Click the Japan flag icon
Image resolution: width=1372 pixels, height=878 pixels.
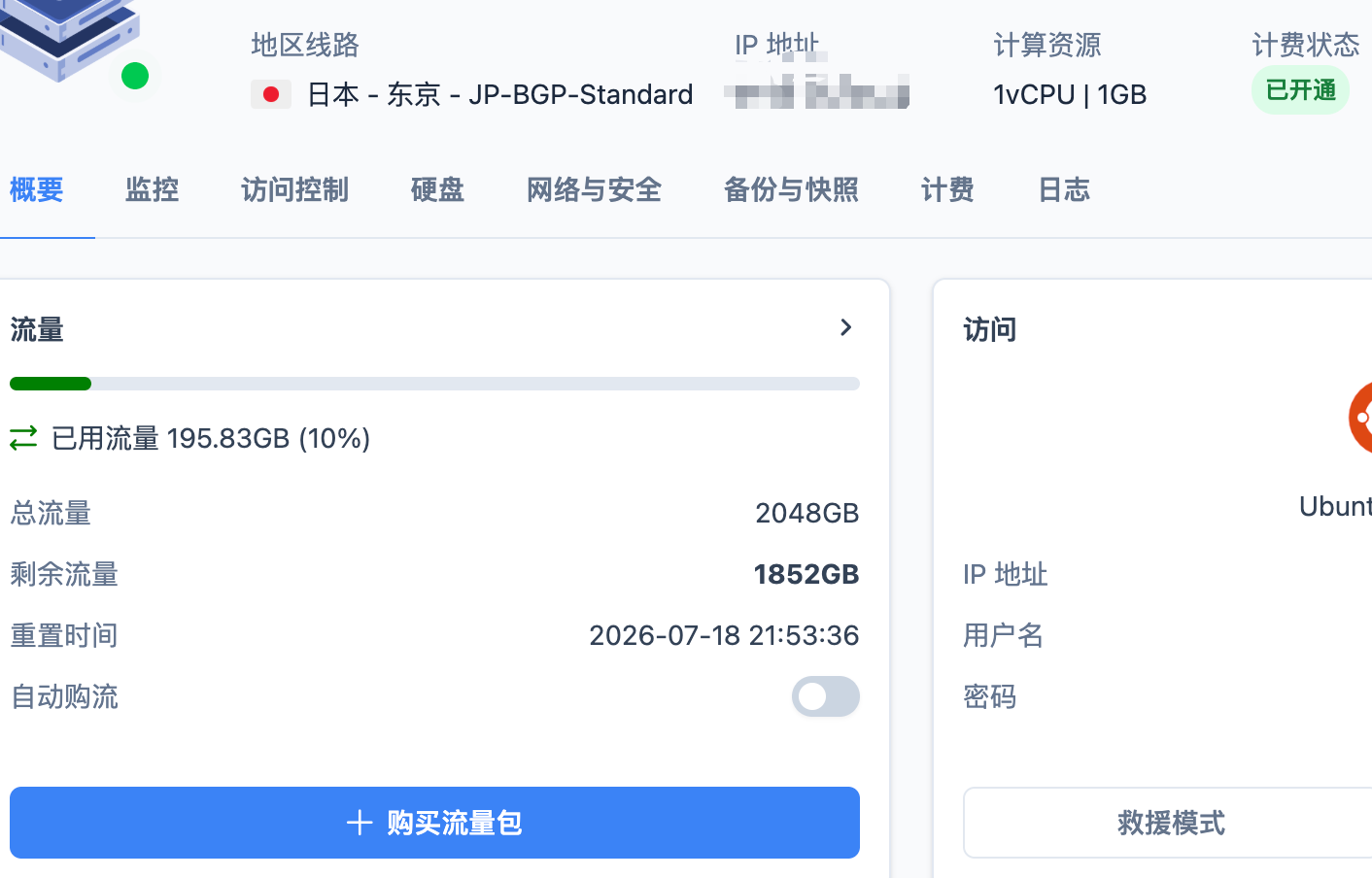click(x=271, y=94)
